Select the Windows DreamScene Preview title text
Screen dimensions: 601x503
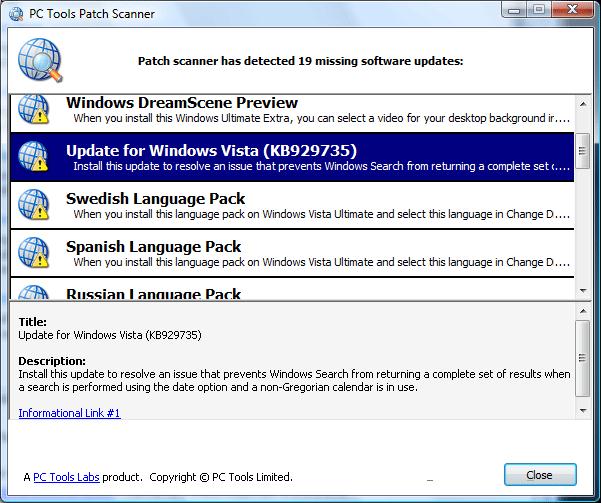(182, 102)
